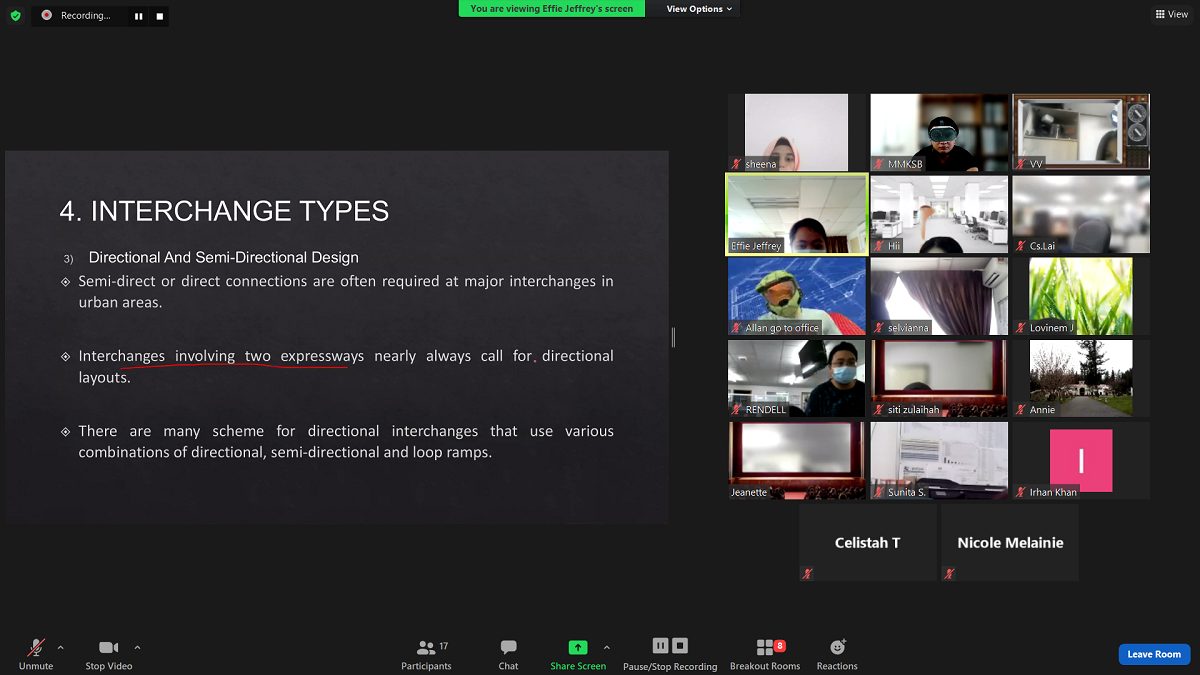Pause recording from the bottom toolbar
Screen dimensions: 1200x675
[660, 646]
